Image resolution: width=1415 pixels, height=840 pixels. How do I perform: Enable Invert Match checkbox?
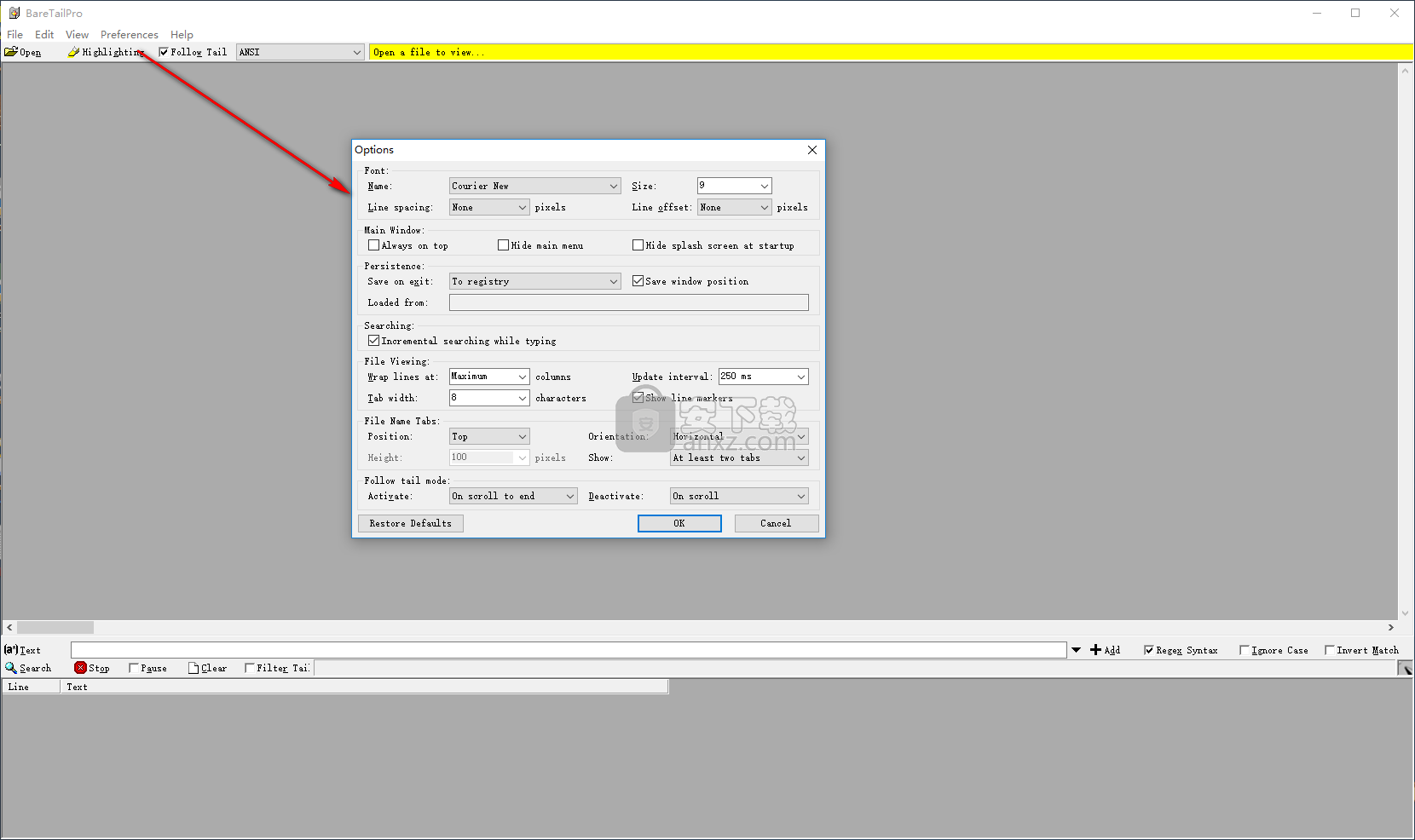[x=1329, y=650]
